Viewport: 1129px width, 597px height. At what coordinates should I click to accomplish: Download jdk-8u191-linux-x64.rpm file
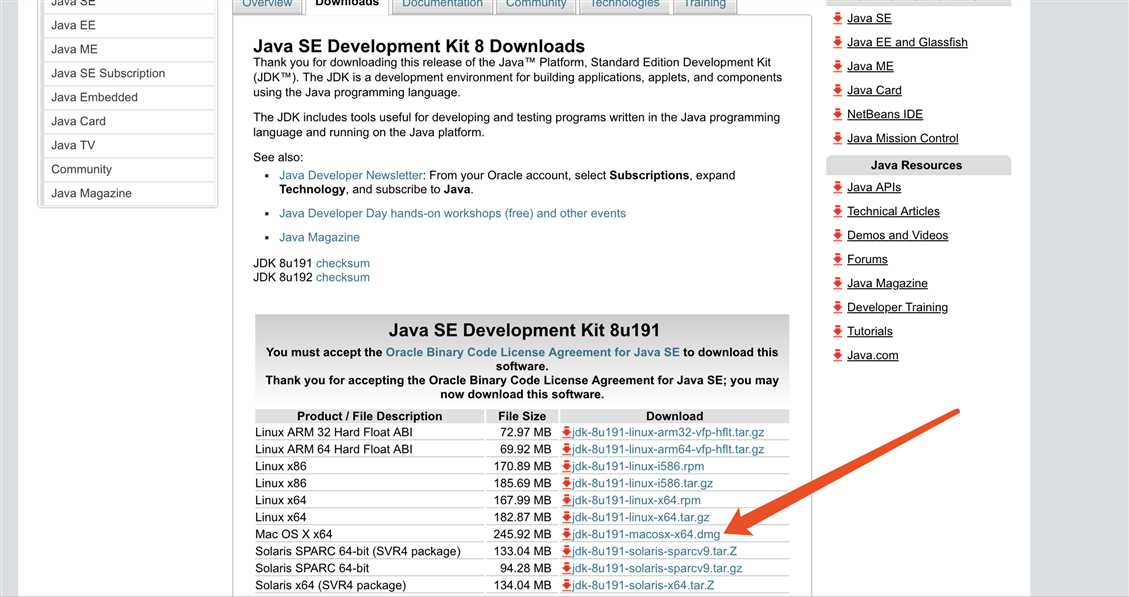(x=636, y=500)
